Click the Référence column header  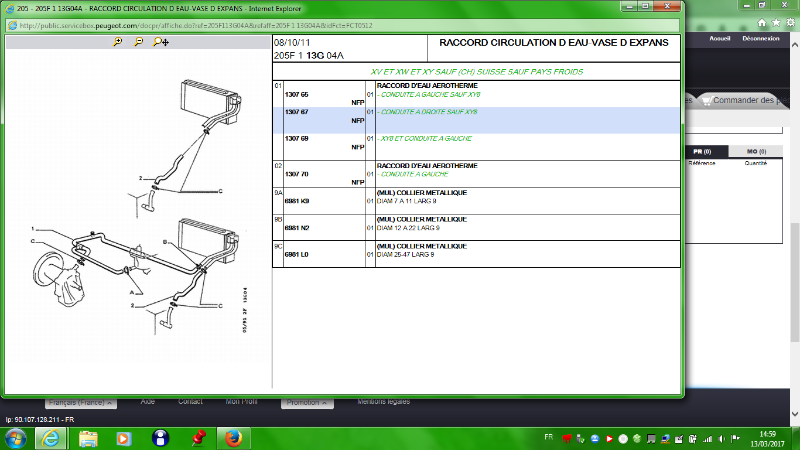pyautogui.click(x=702, y=163)
